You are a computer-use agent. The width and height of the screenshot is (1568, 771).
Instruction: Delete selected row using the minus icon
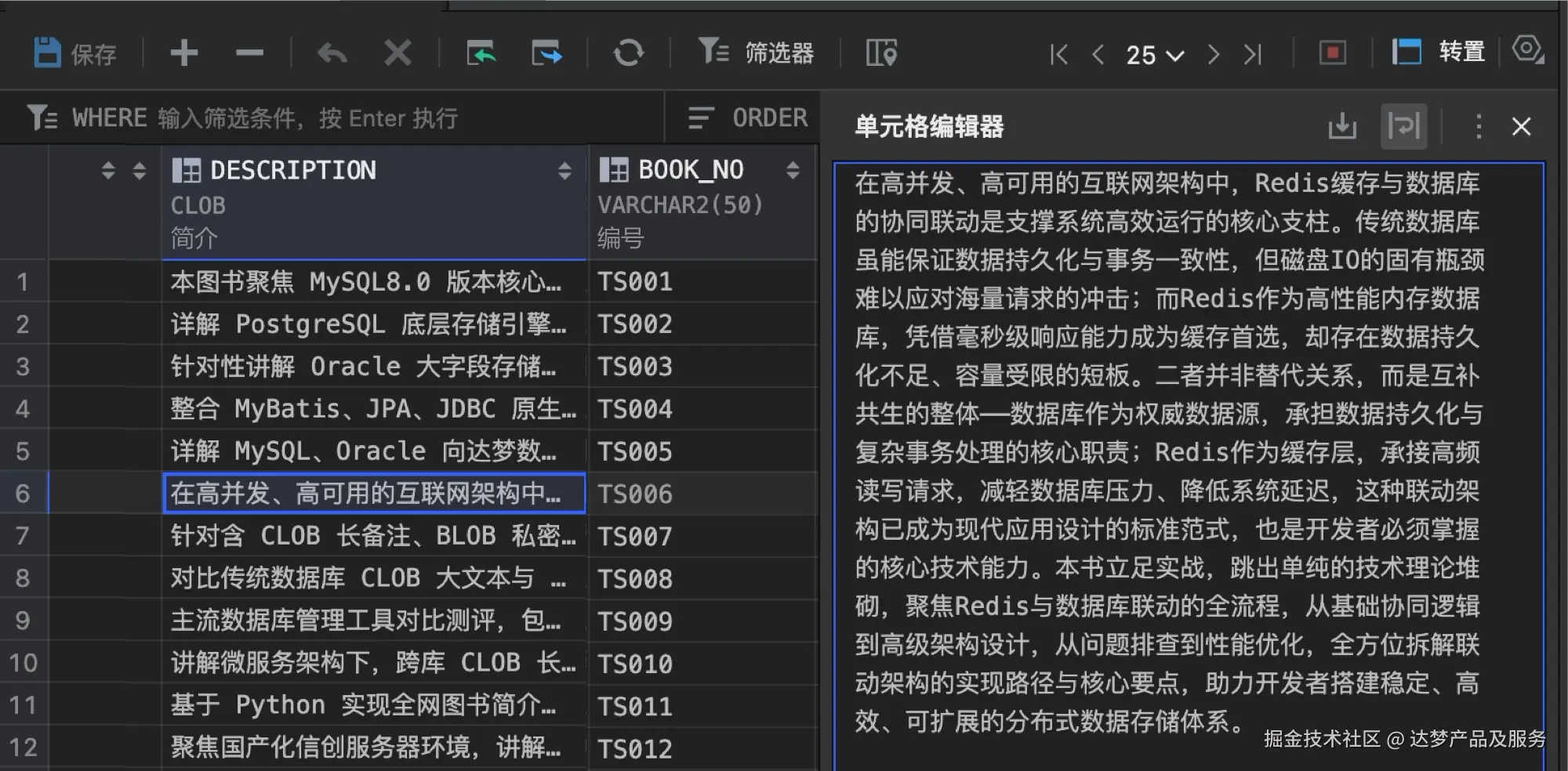[249, 53]
